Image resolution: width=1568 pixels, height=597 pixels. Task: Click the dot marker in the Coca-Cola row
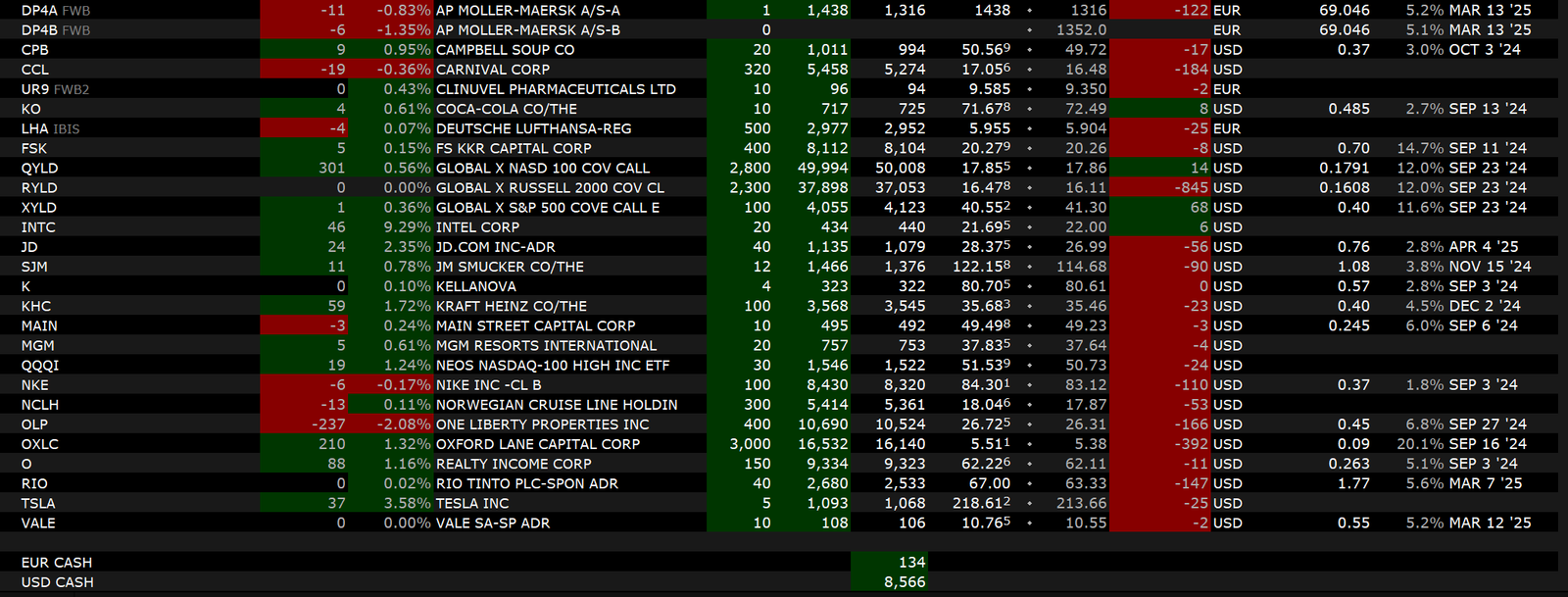(x=1029, y=109)
